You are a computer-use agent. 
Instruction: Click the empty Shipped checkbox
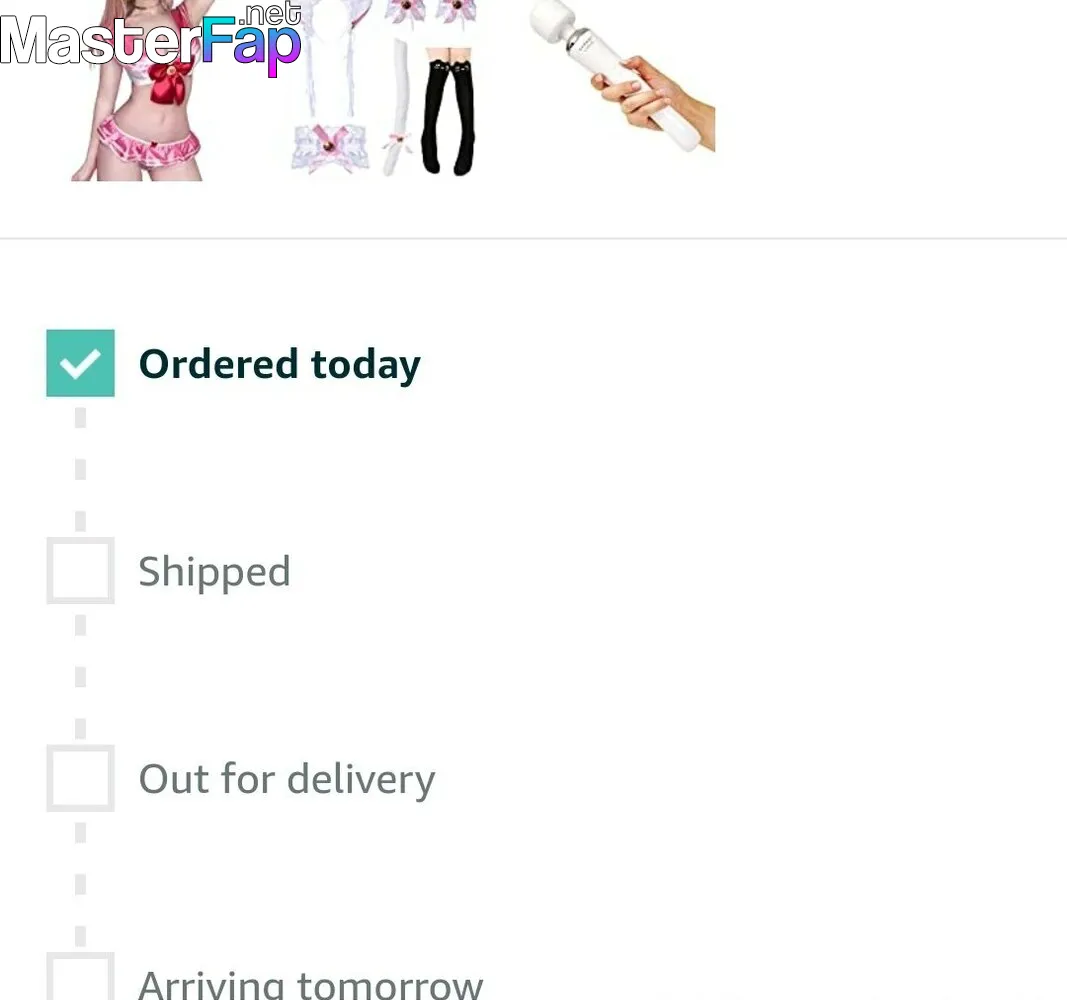(80, 570)
